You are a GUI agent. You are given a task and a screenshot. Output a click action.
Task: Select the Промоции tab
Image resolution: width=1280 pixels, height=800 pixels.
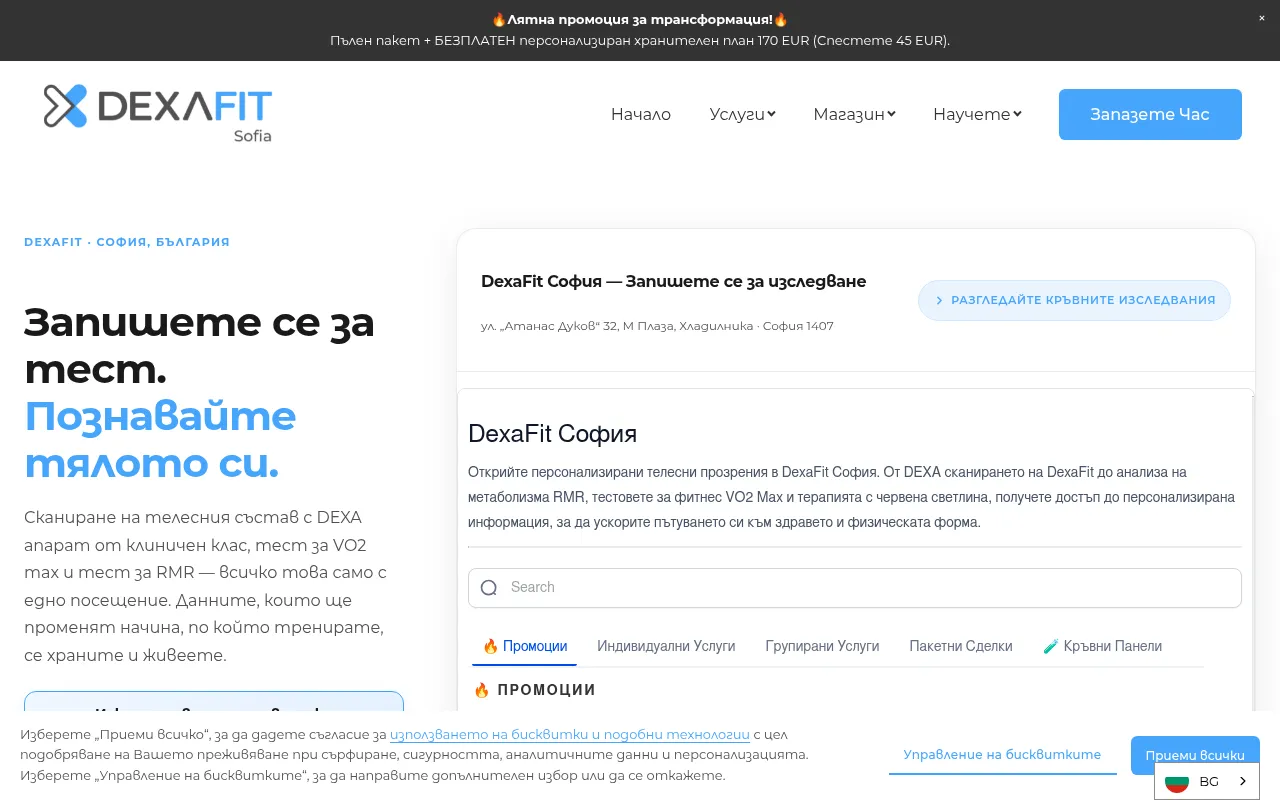tap(524, 646)
